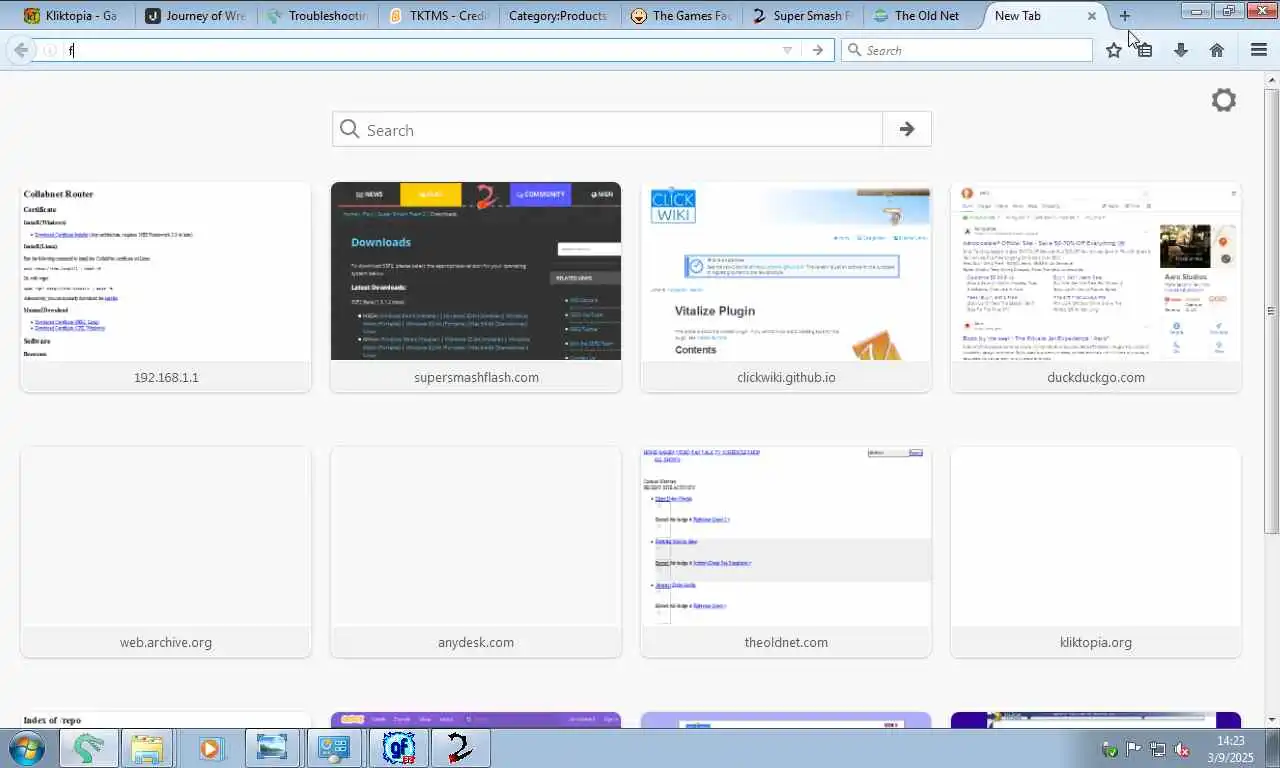Switch to The Old Net tab
This screenshot has height=768, width=1280.
924,16
